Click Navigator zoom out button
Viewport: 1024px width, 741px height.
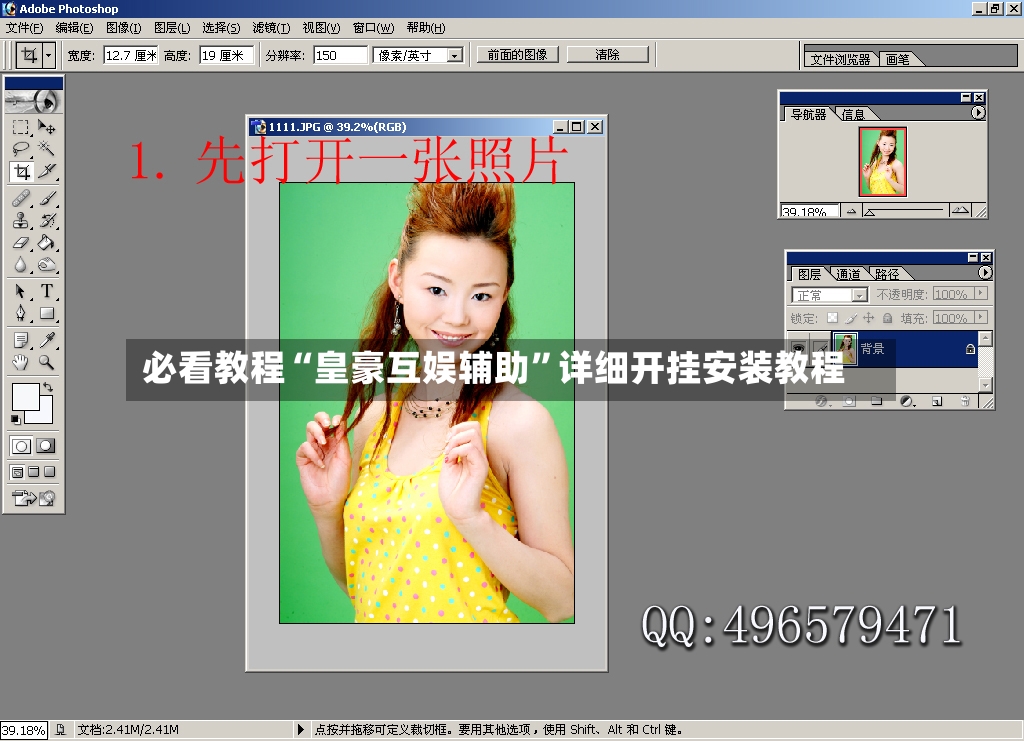(851, 211)
